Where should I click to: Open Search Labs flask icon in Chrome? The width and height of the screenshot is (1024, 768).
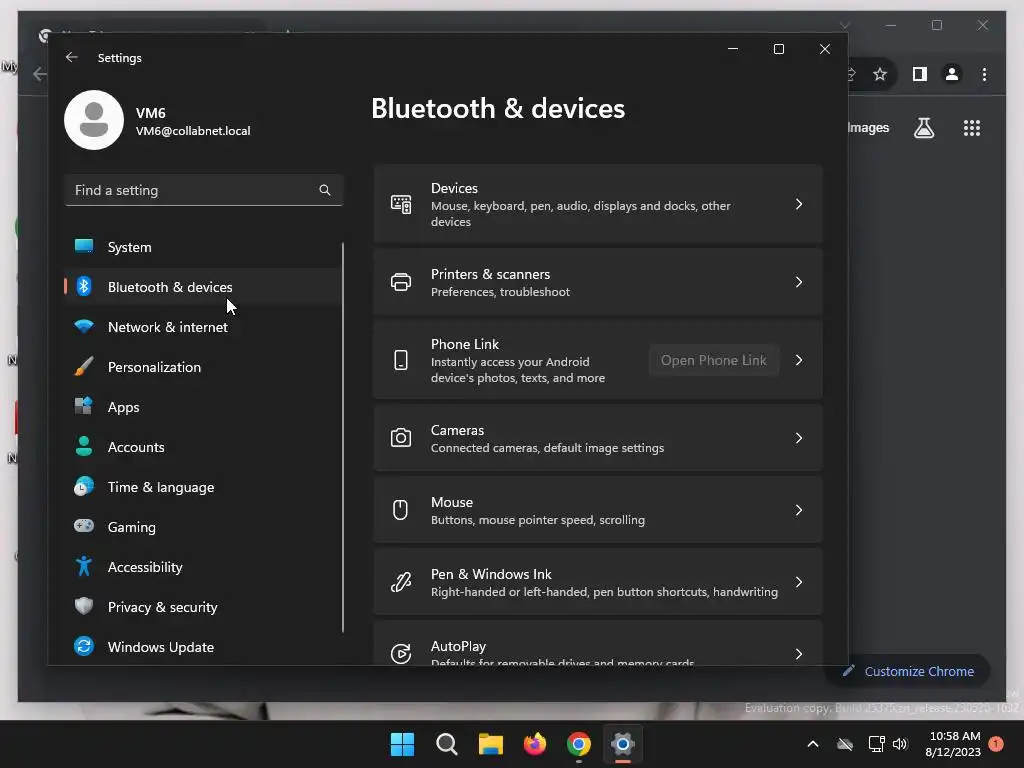pyautogui.click(x=924, y=128)
